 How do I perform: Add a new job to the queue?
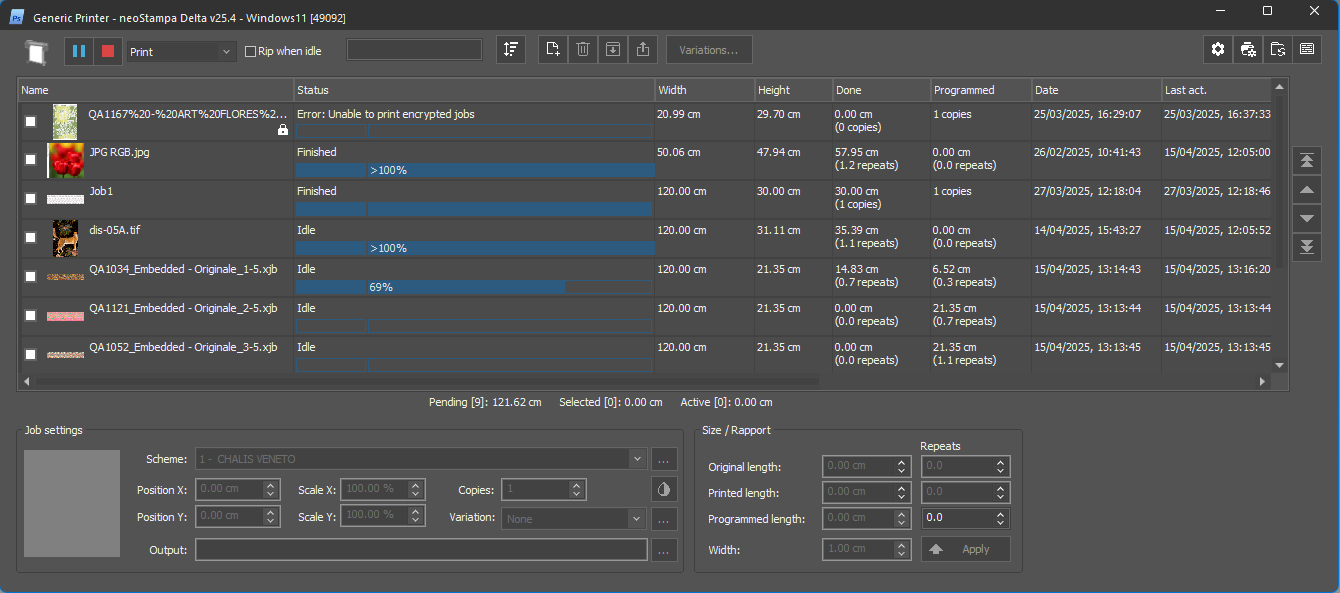pyautogui.click(x=554, y=50)
